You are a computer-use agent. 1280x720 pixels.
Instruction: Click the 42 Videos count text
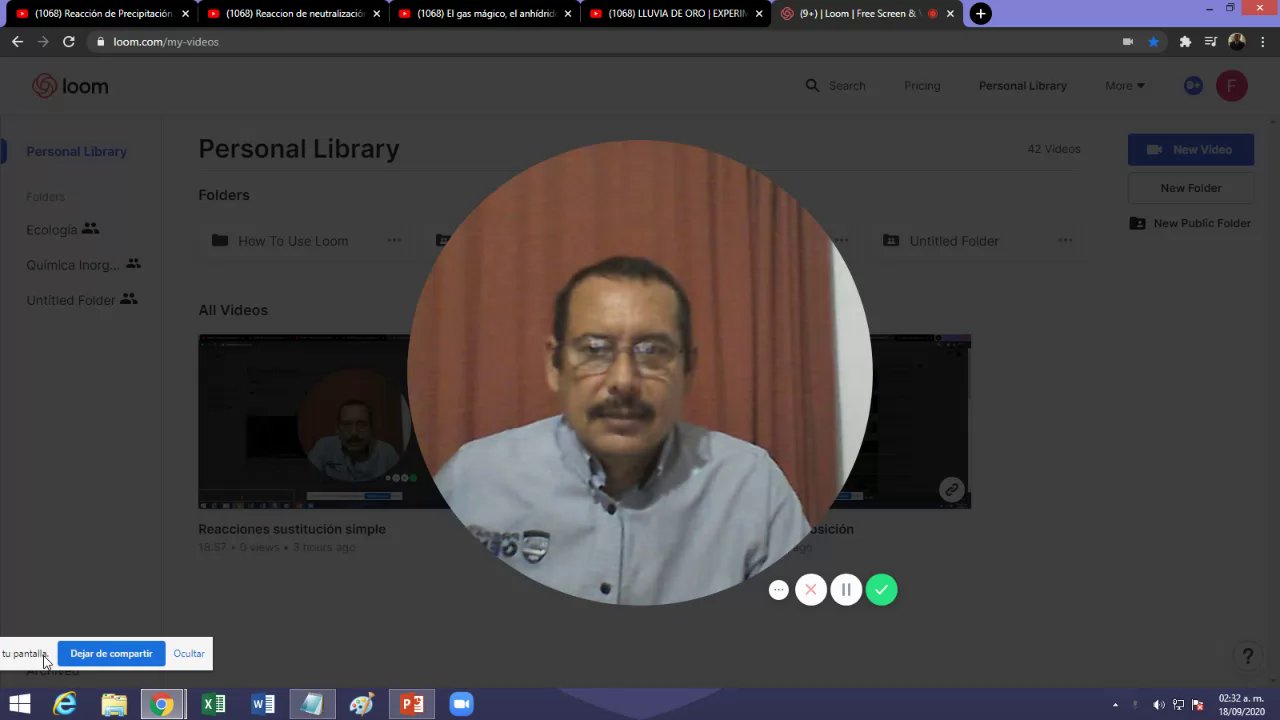coord(1054,149)
